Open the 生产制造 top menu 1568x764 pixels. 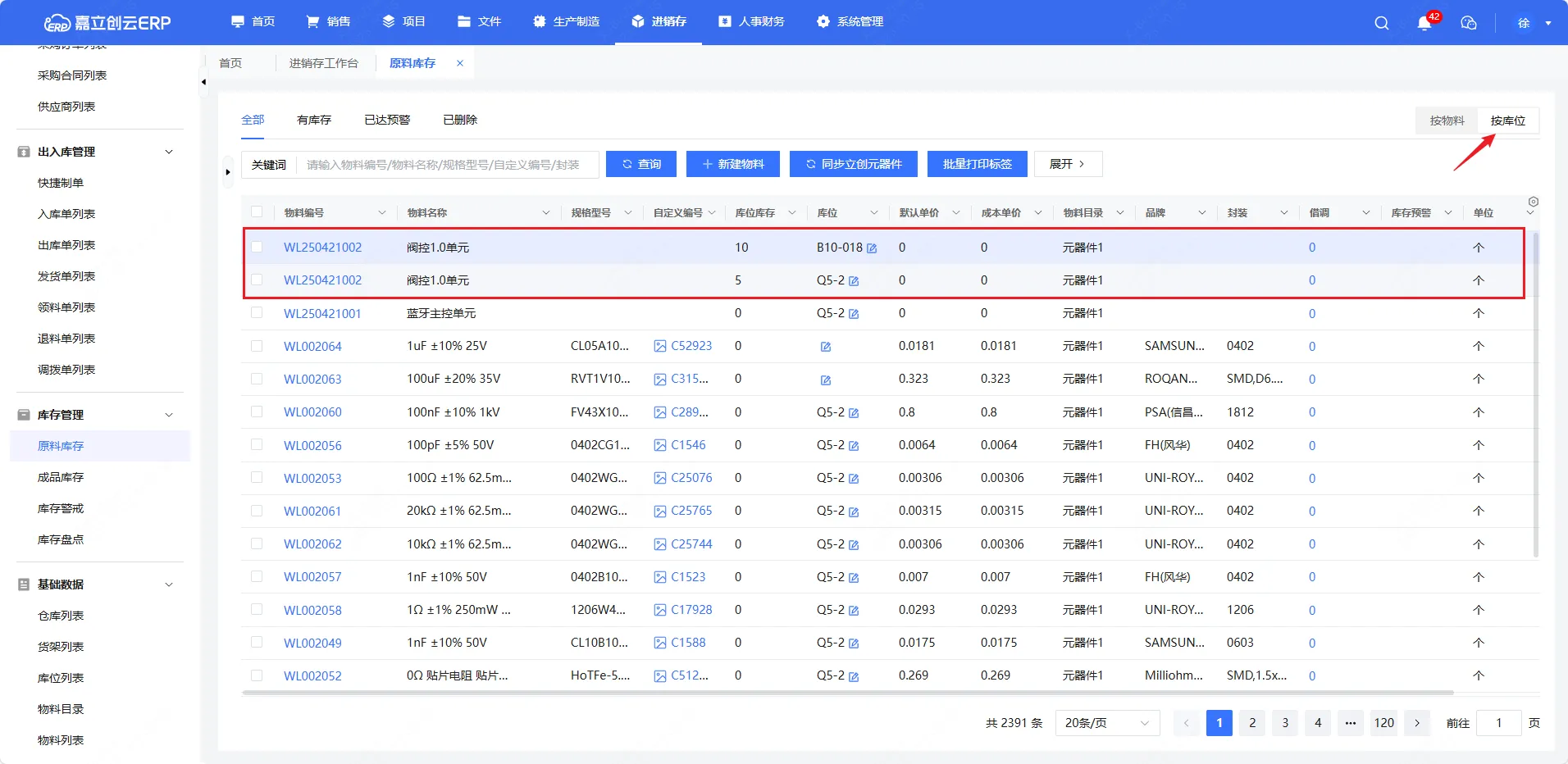(566, 21)
